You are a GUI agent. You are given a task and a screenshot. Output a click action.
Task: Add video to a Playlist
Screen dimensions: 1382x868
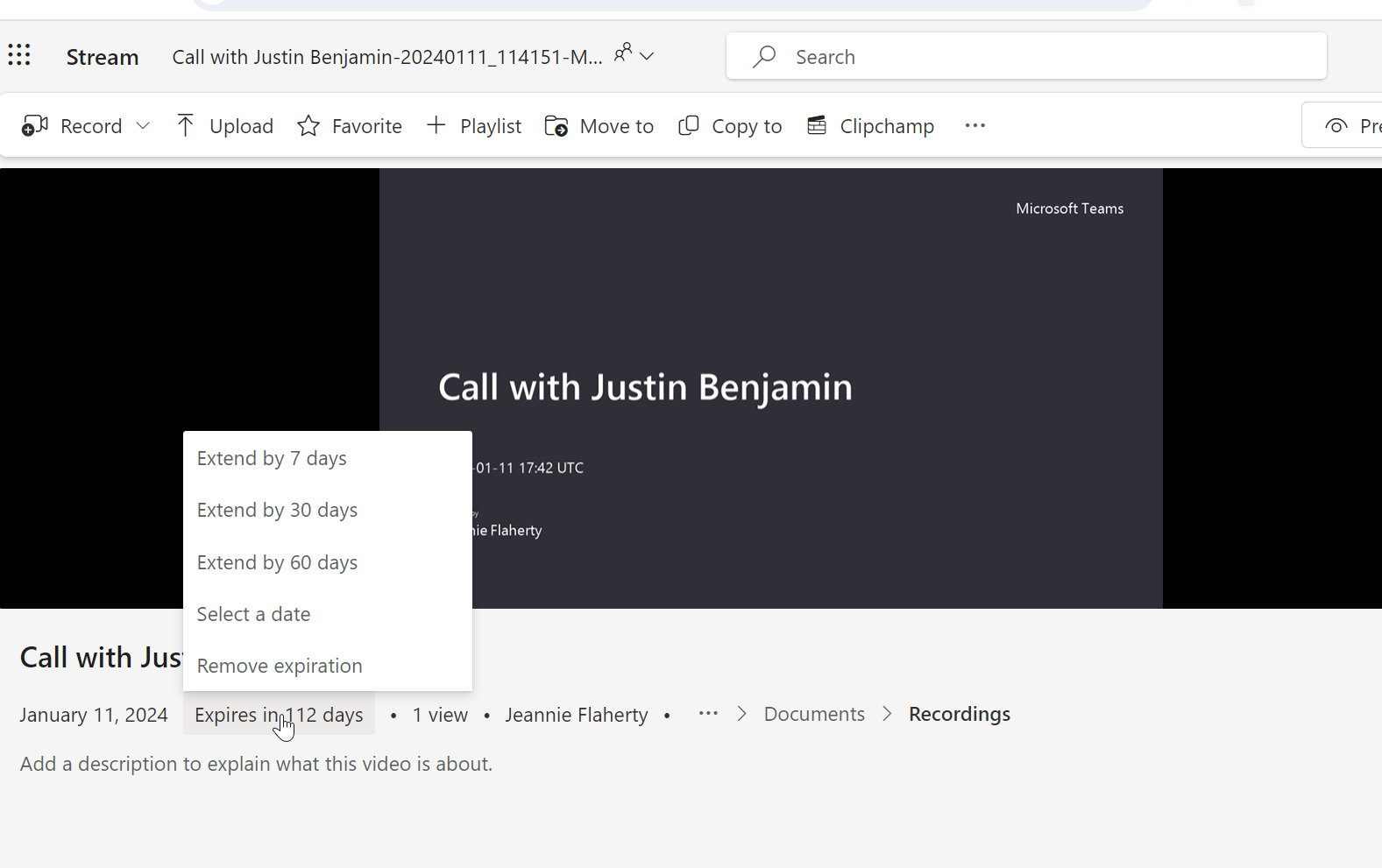(x=474, y=126)
